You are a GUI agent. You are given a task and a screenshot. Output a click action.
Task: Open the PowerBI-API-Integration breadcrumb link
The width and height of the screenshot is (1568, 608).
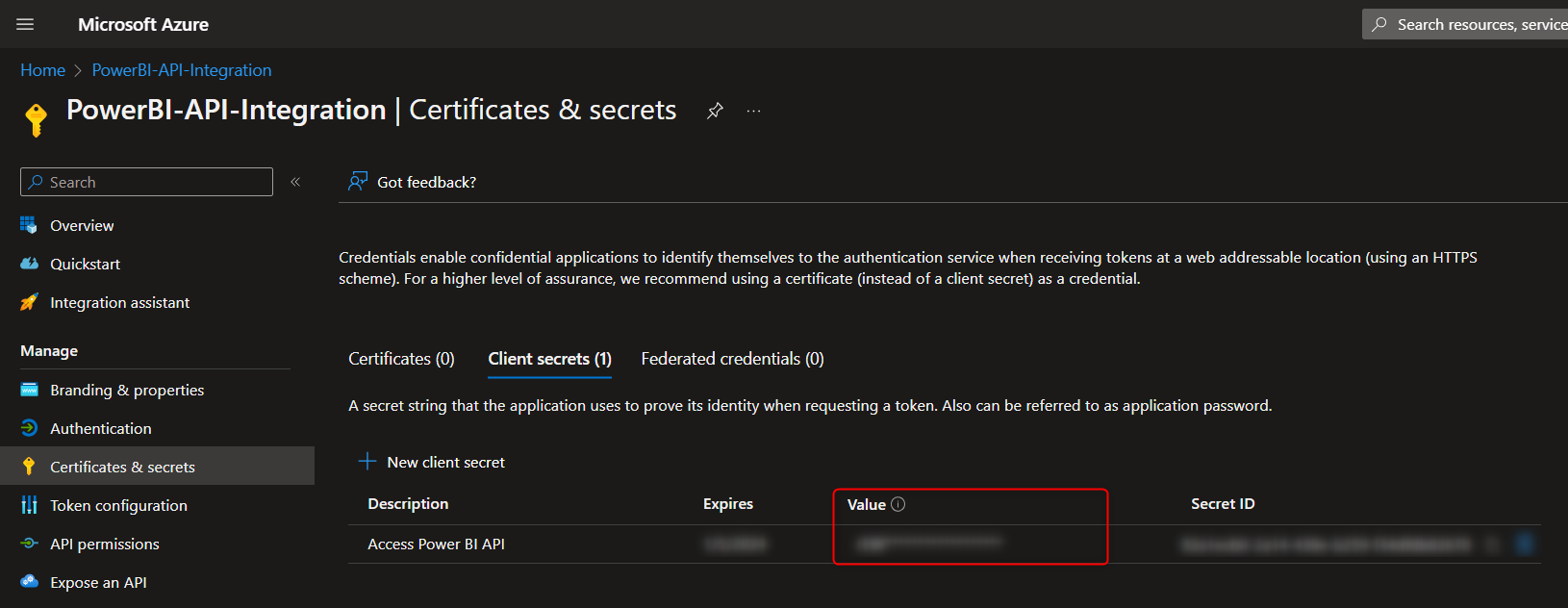point(181,69)
